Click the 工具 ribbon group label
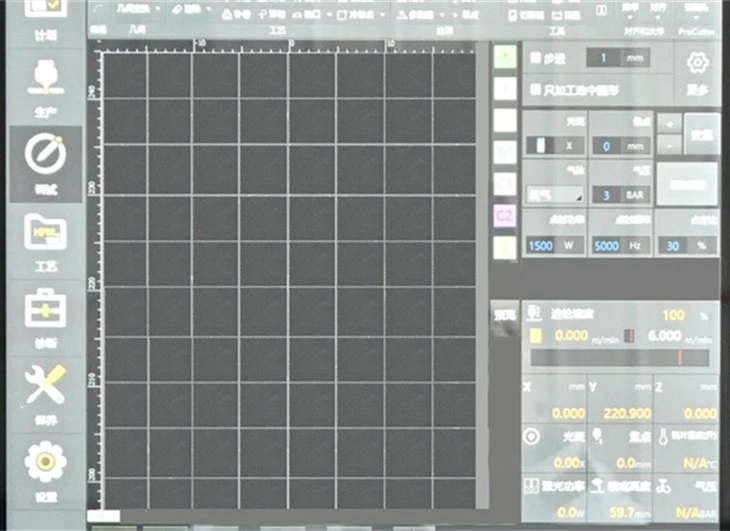Image resolution: width=730 pixels, height=531 pixels. click(557, 31)
